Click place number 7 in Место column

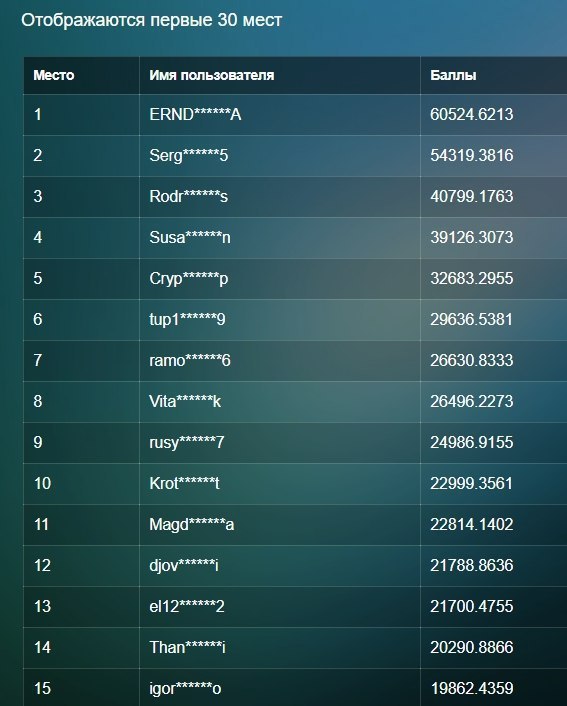(38, 360)
